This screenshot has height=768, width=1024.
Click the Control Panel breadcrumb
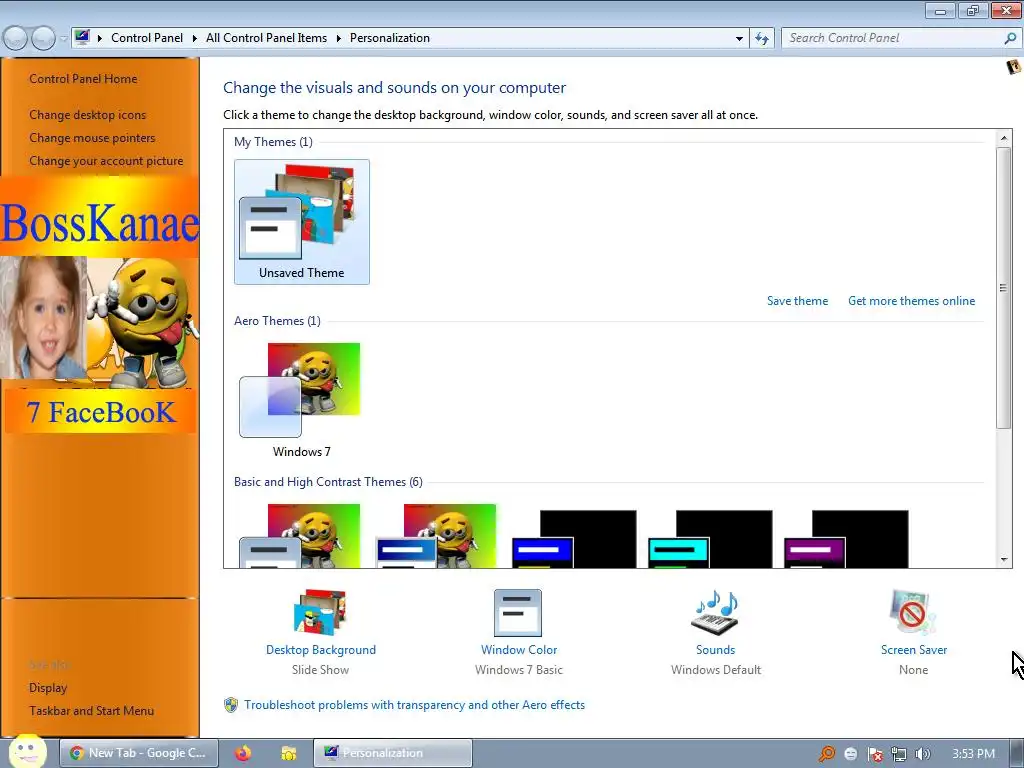(x=147, y=38)
